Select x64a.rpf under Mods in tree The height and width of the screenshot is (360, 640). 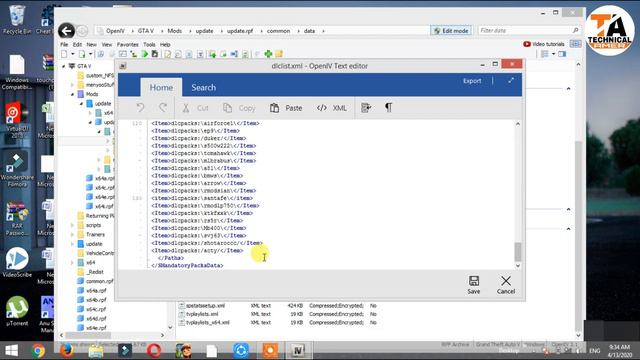(100, 178)
